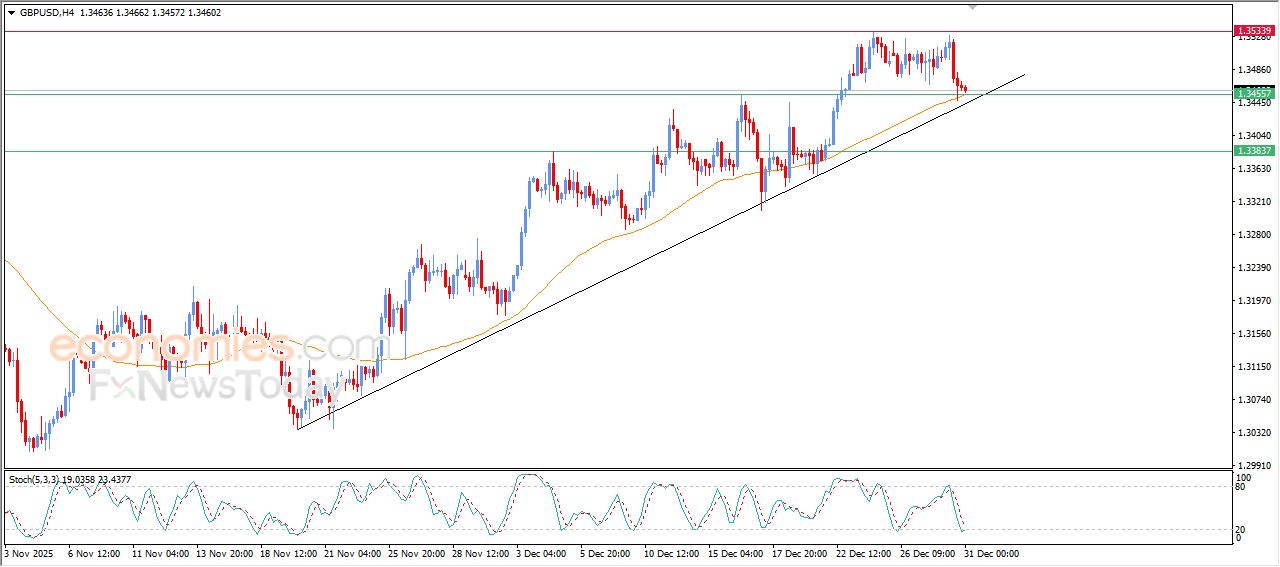Viewport: 1280px width, 567px height.
Task: Click the 1.34860 price axis label
Action: coord(1254,70)
